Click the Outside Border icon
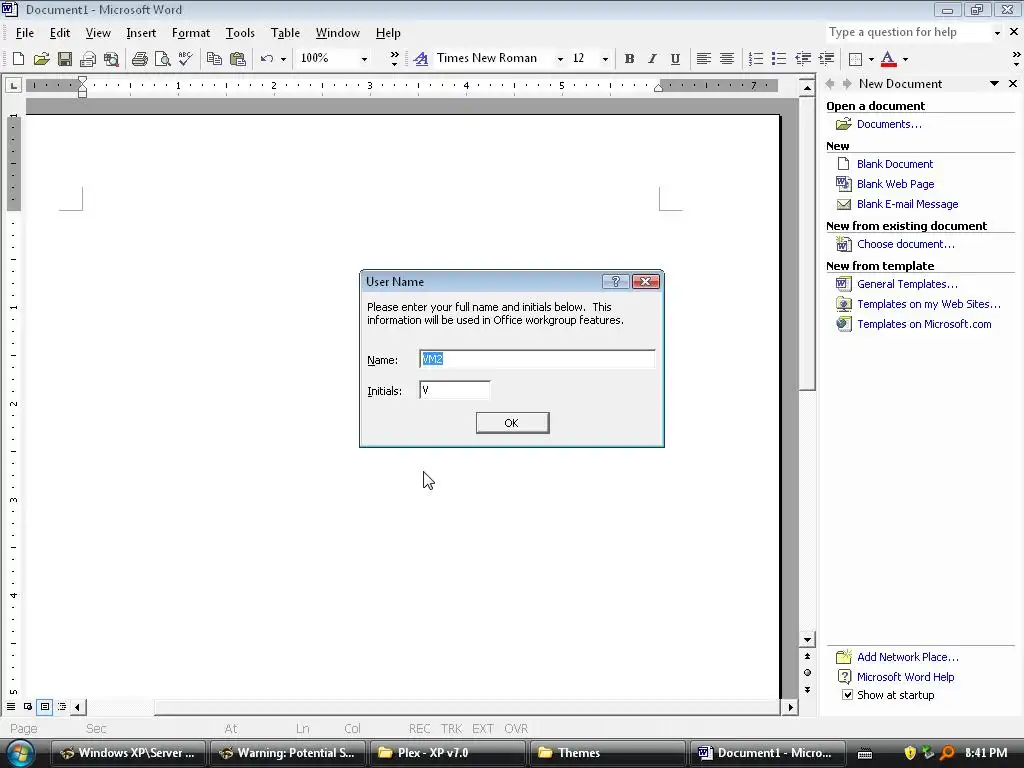1024x768 pixels. 855,59
